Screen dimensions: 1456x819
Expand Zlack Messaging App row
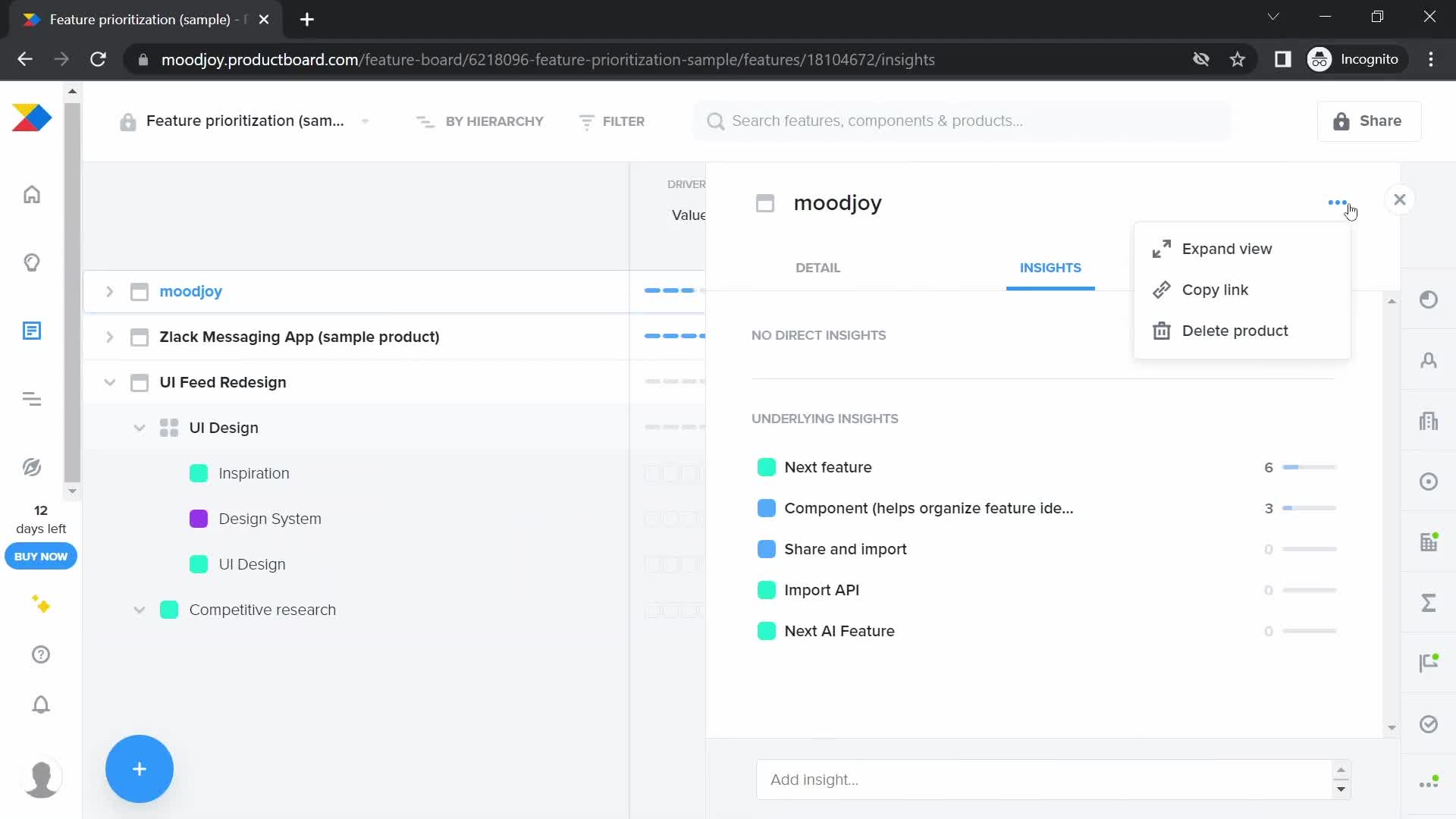(x=109, y=337)
